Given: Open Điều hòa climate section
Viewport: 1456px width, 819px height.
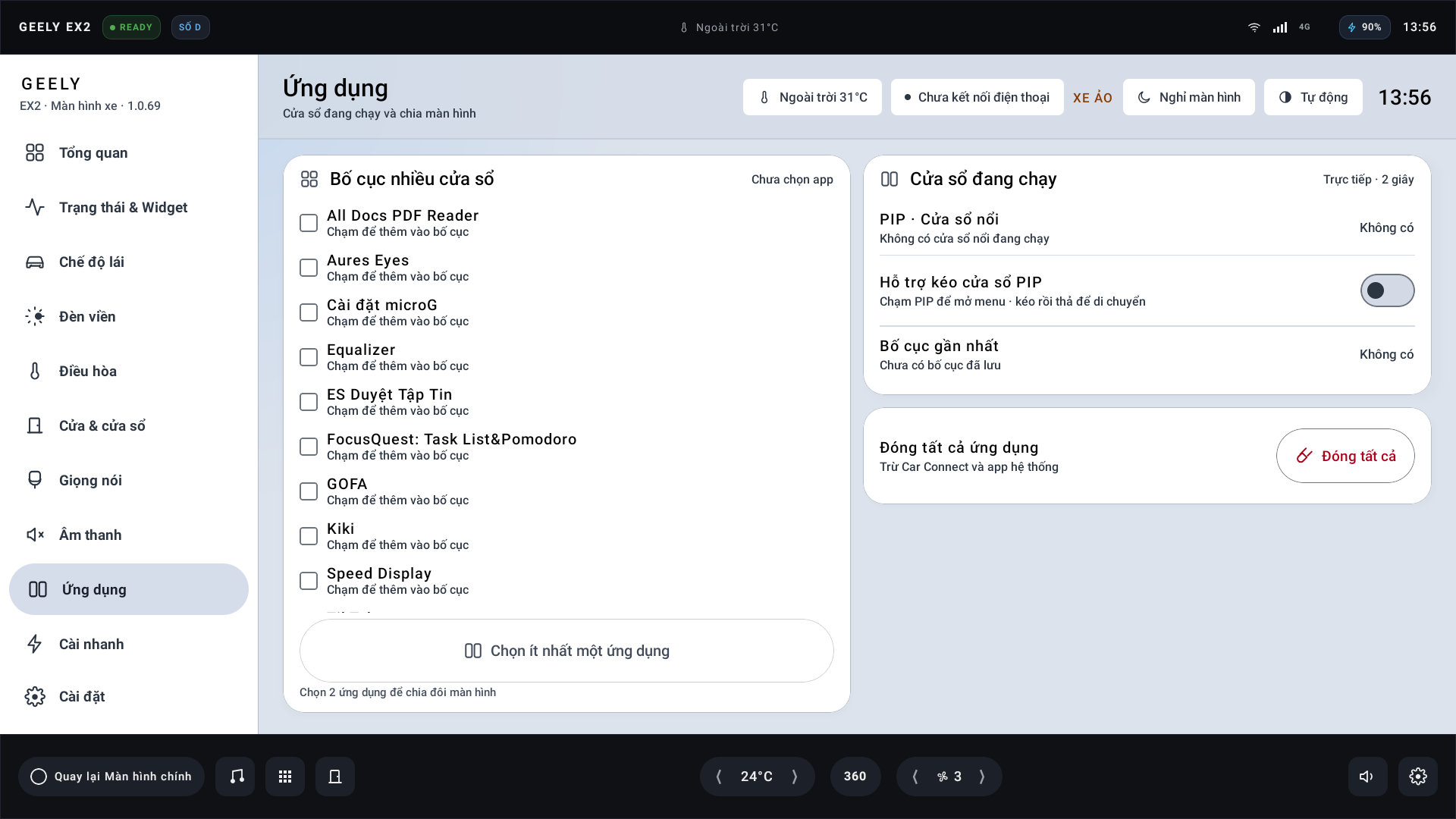Looking at the screenshot, I should click(x=129, y=371).
